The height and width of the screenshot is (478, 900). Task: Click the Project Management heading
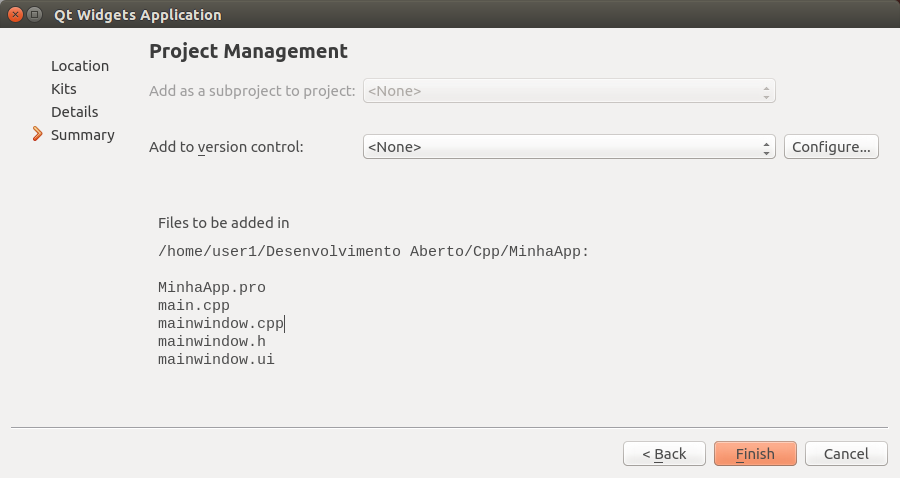pyautogui.click(x=248, y=51)
